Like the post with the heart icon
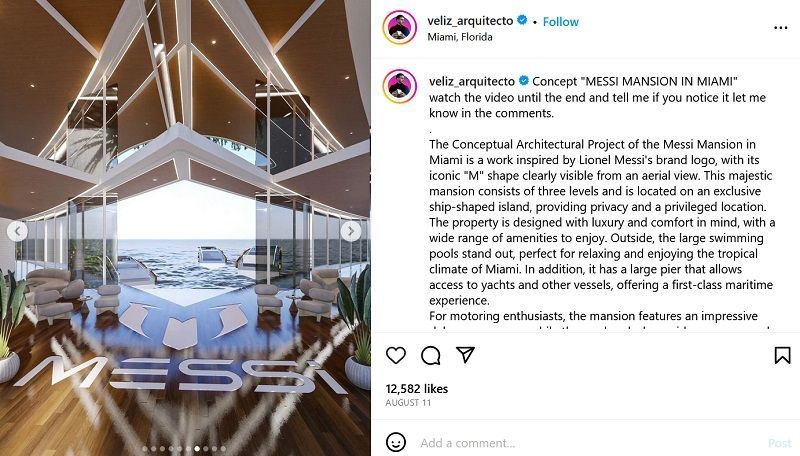Viewport: 800px width, 456px height. pos(396,355)
